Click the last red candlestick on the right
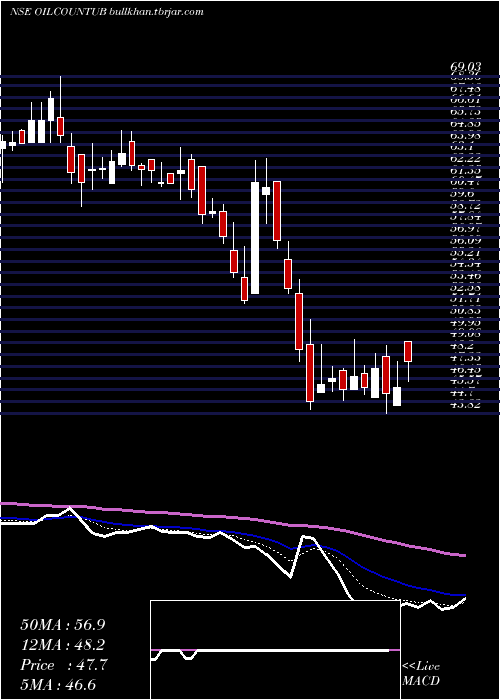500x700 pixels. [x=408, y=351]
